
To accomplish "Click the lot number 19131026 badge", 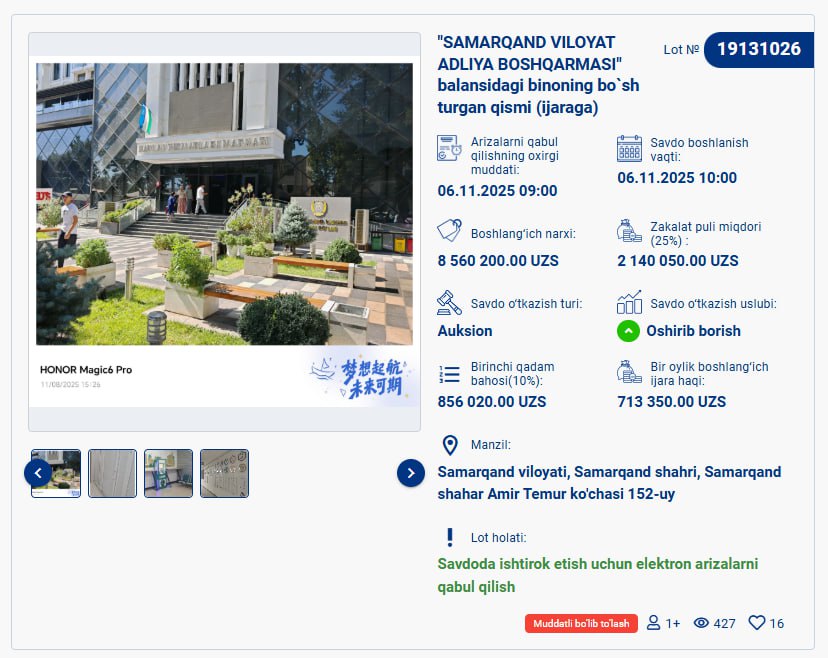I will (x=758, y=49).
